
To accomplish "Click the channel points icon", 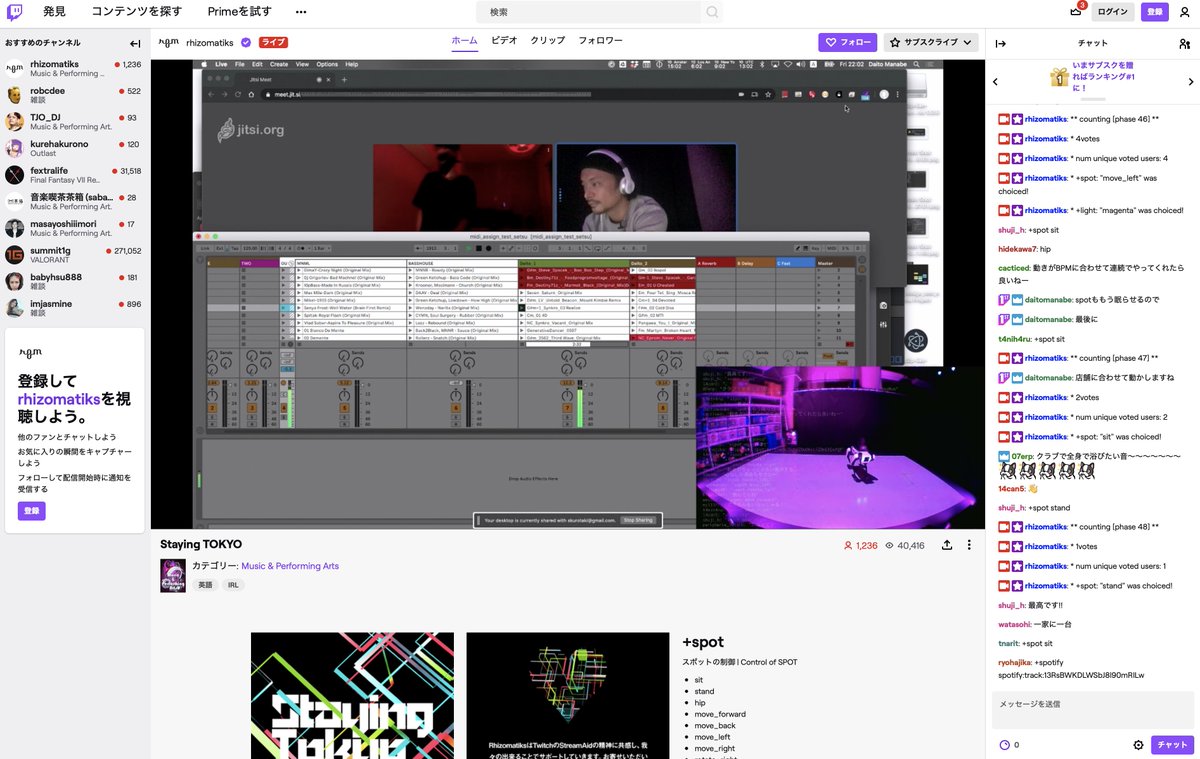I will [x=1004, y=745].
